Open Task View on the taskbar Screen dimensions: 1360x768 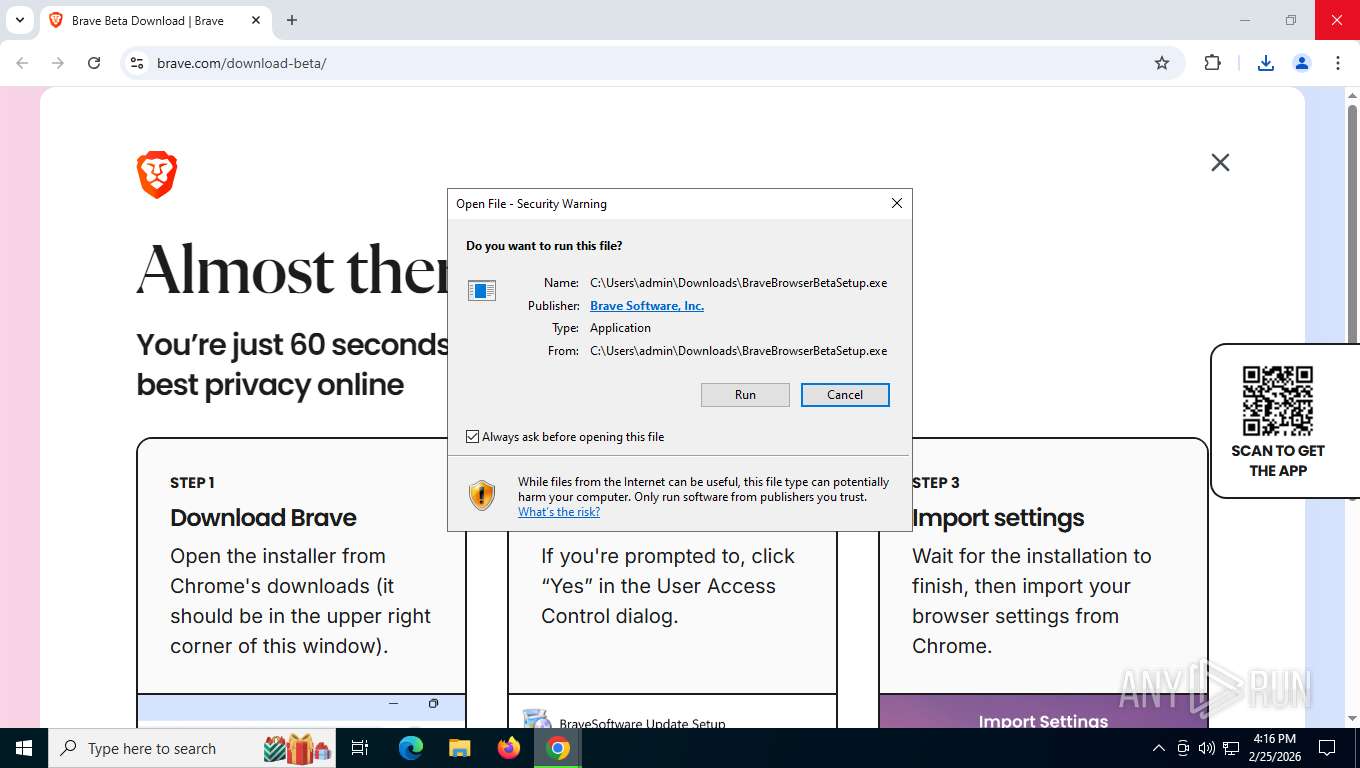click(360, 748)
